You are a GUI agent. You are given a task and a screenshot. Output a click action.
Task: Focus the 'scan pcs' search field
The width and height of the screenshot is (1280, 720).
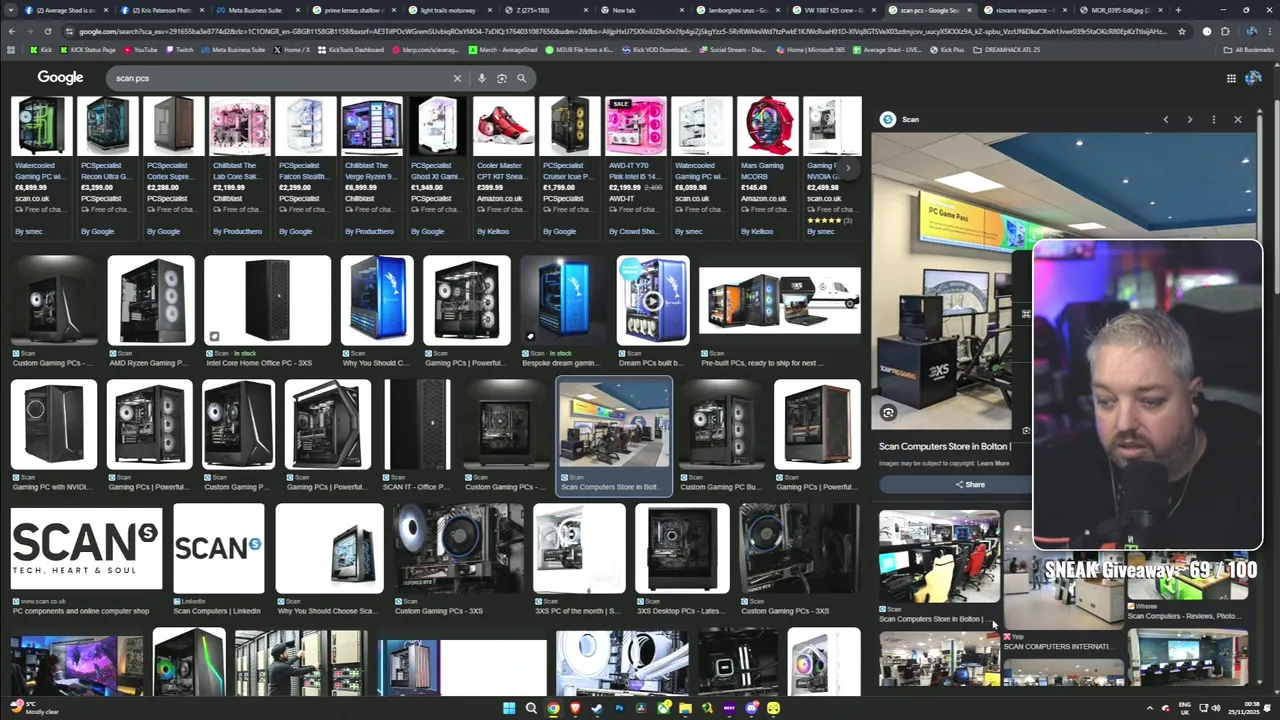[x=280, y=78]
